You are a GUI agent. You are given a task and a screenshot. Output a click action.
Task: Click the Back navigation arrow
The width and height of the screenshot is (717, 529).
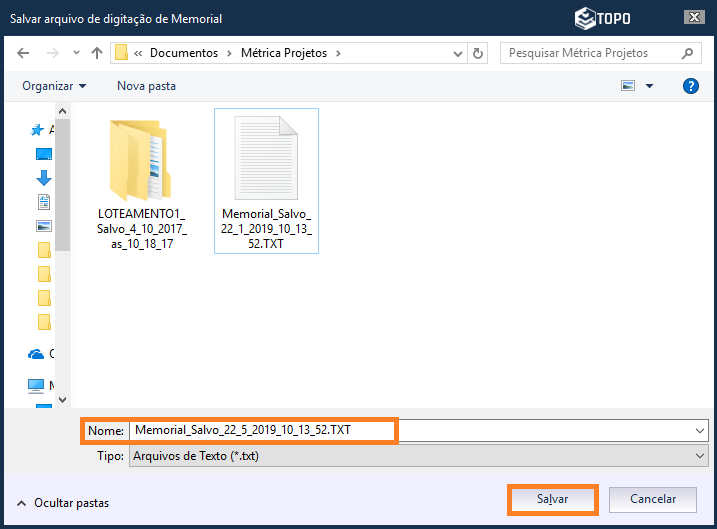coord(23,53)
